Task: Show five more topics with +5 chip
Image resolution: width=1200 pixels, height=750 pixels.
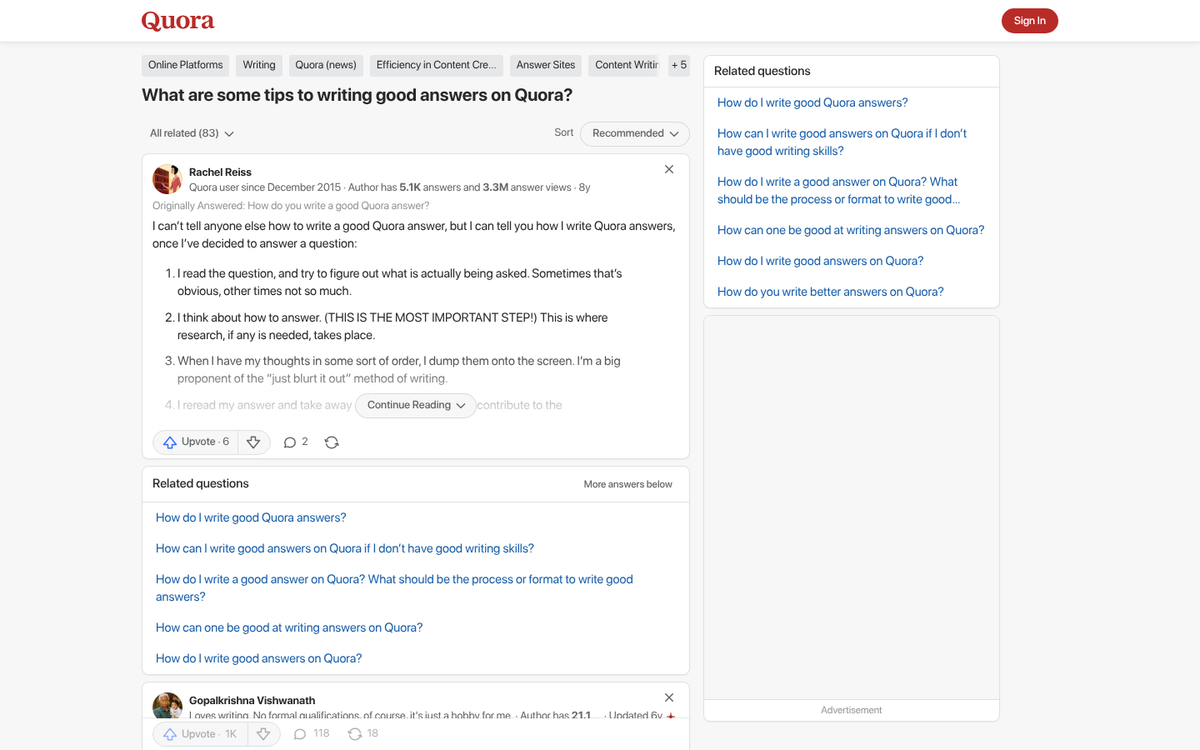Action: pos(679,64)
